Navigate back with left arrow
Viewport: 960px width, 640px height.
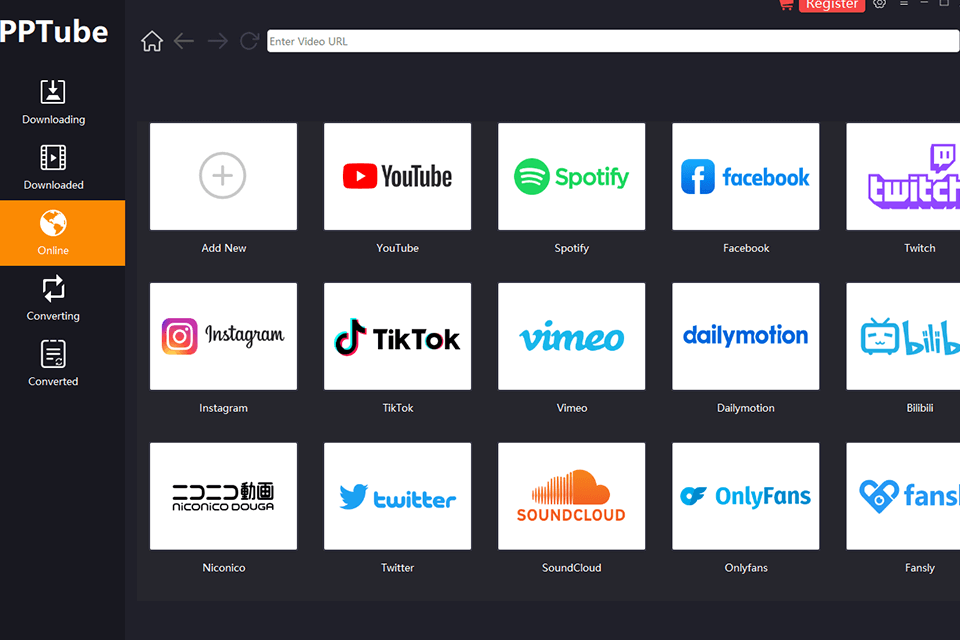(x=184, y=42)
